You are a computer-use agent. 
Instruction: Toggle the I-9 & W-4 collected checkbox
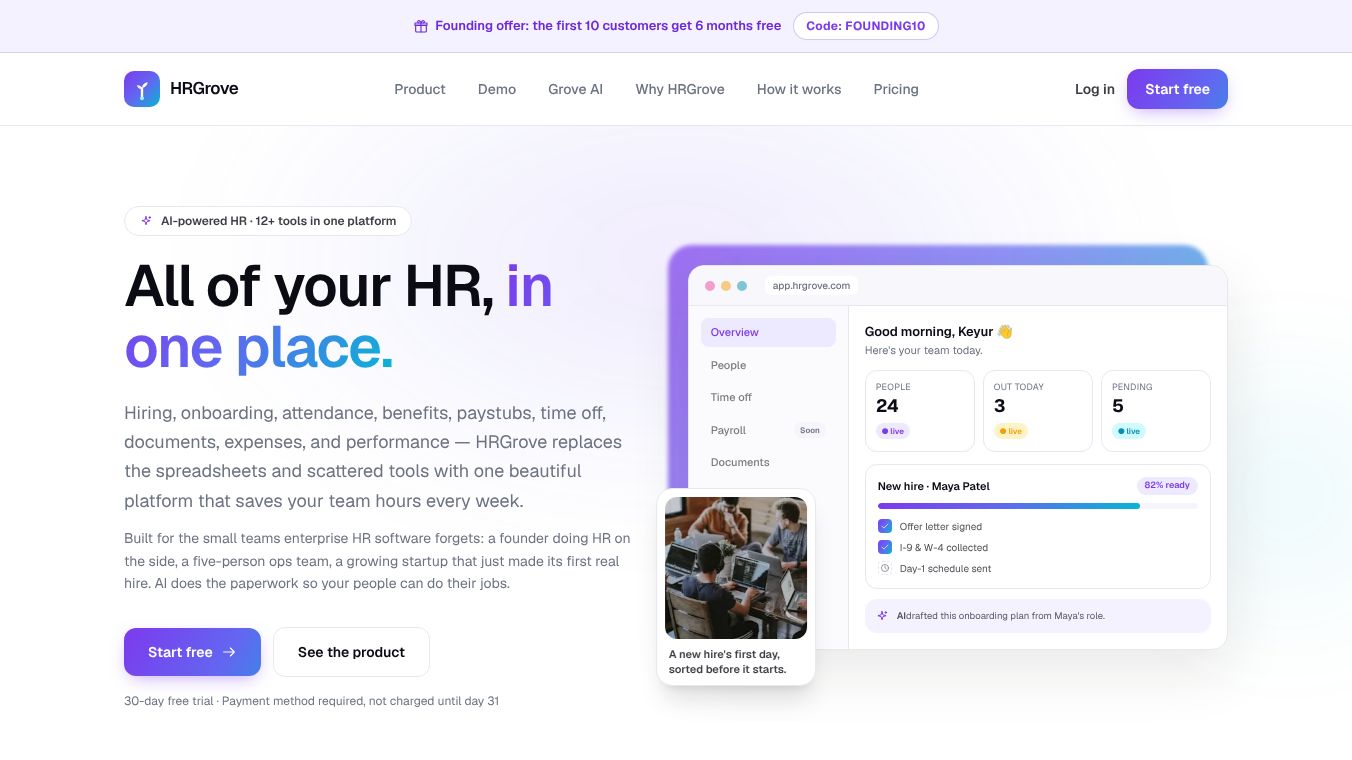(x=885, y=547)
